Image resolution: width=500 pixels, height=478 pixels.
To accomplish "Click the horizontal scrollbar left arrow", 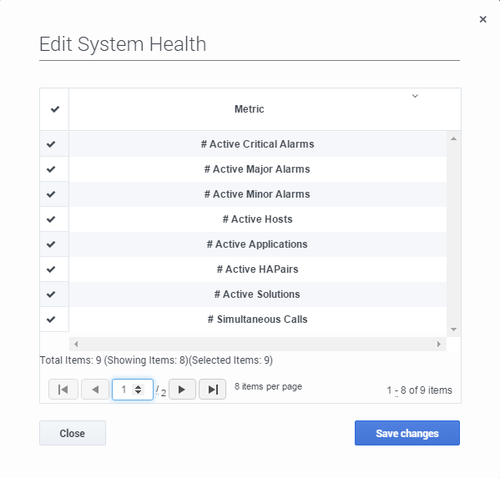I will (x=76, y=344).
